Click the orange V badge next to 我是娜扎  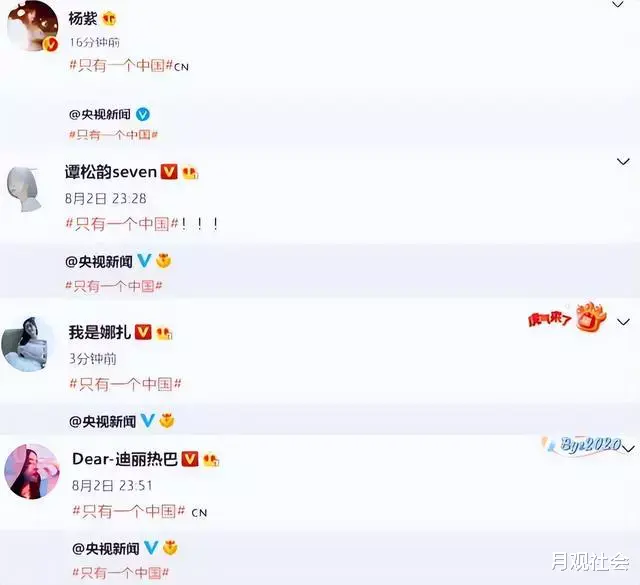143,332
